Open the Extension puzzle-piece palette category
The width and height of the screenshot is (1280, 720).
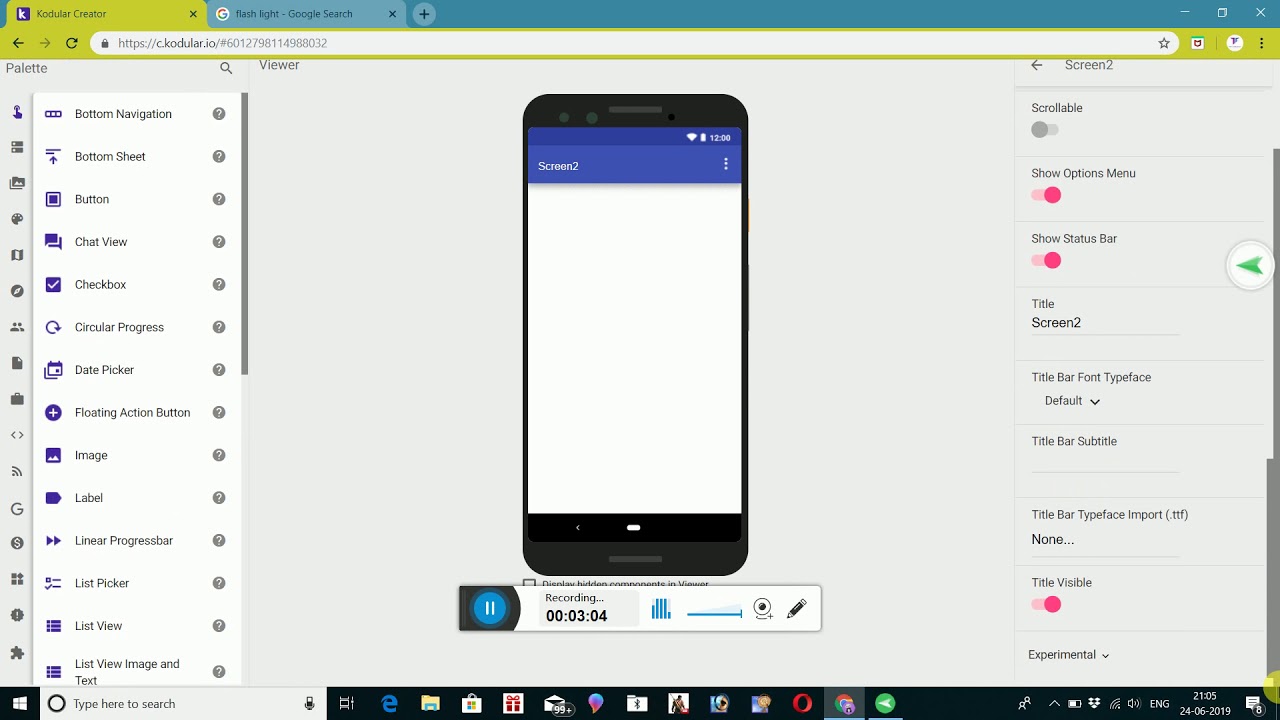[x=17, y=652]
